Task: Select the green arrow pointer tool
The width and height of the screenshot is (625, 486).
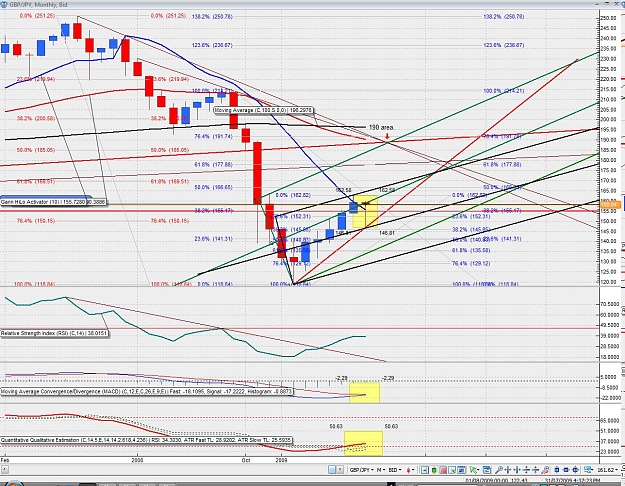Action: tap(474, 470)
